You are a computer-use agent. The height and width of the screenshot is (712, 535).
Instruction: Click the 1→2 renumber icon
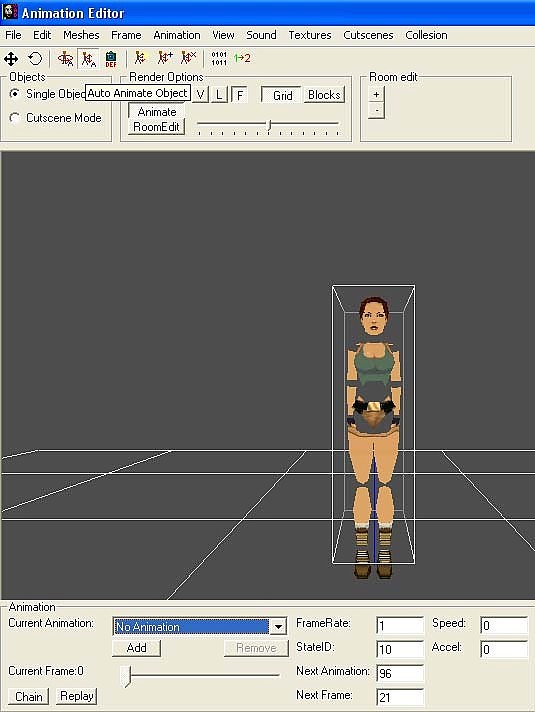coord(242,58)
